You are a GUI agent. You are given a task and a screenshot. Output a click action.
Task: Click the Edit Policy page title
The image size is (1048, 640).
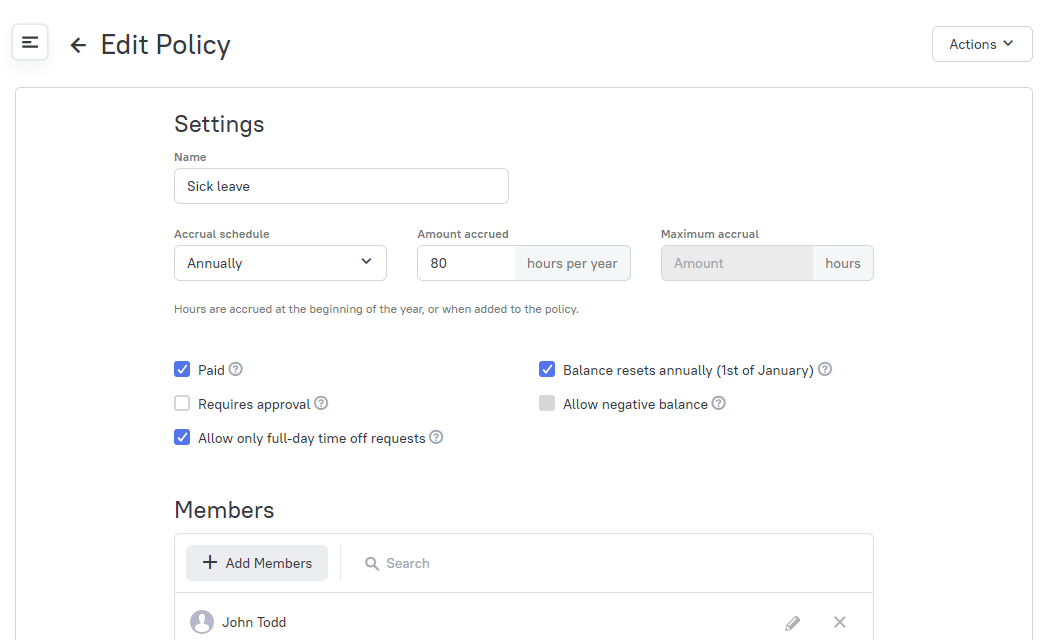pos(166,45)
